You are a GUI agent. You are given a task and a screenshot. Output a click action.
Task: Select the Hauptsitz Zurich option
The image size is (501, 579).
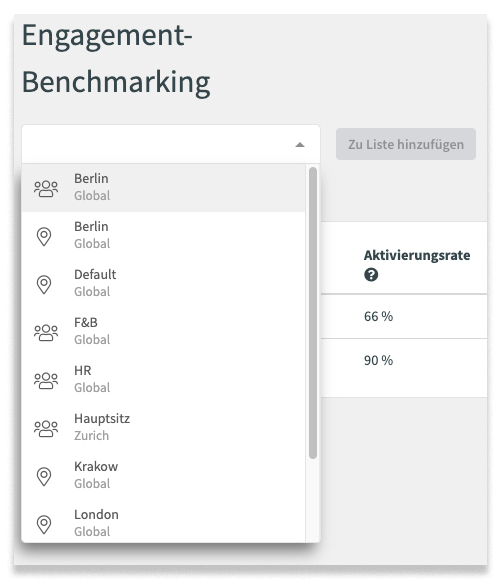[163, 428]
